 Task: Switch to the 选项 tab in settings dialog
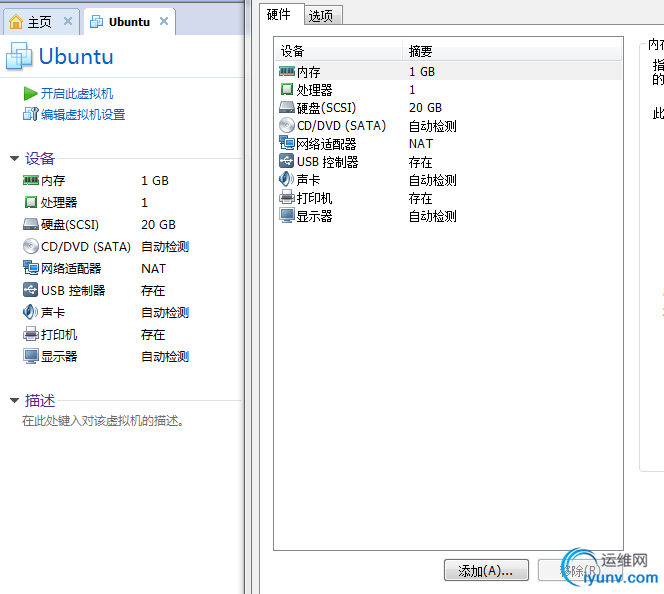(x=321, y=16)
